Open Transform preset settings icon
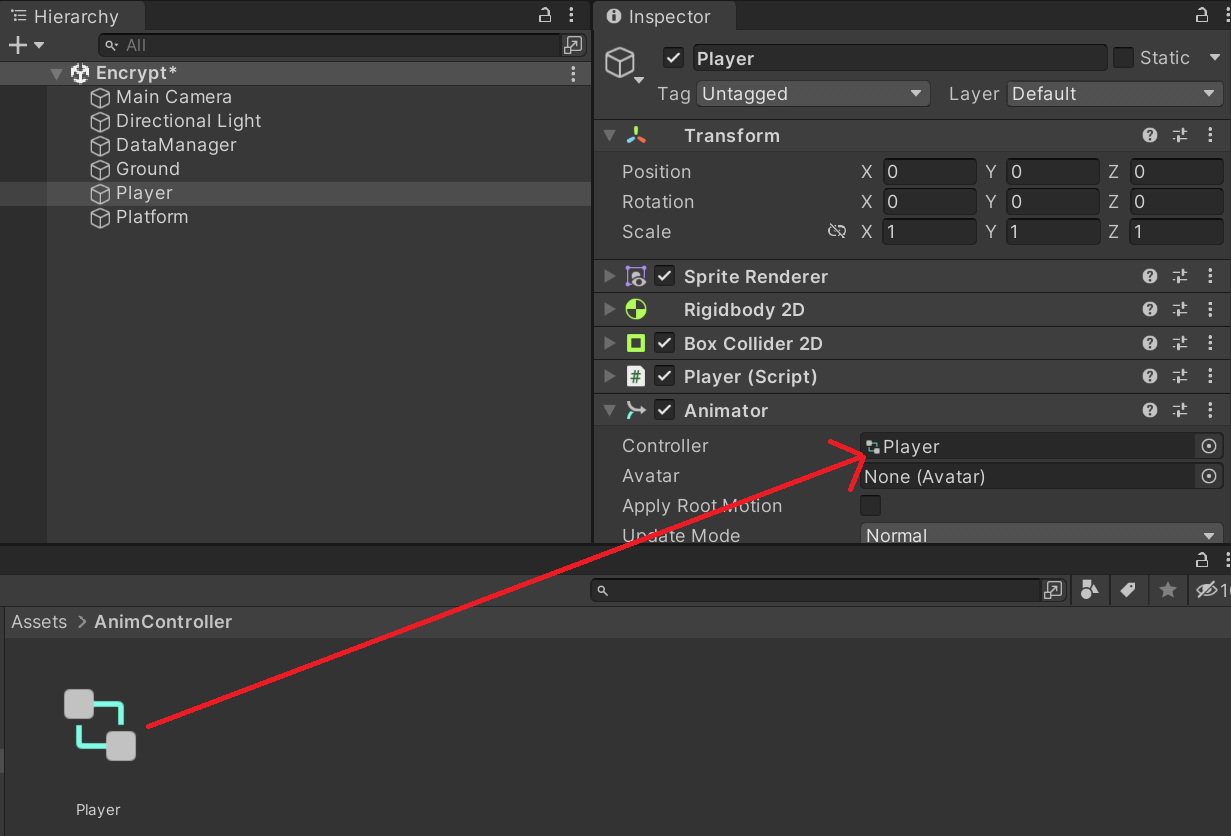Screen dimensions: 1231x836 tap(1180, 135)
